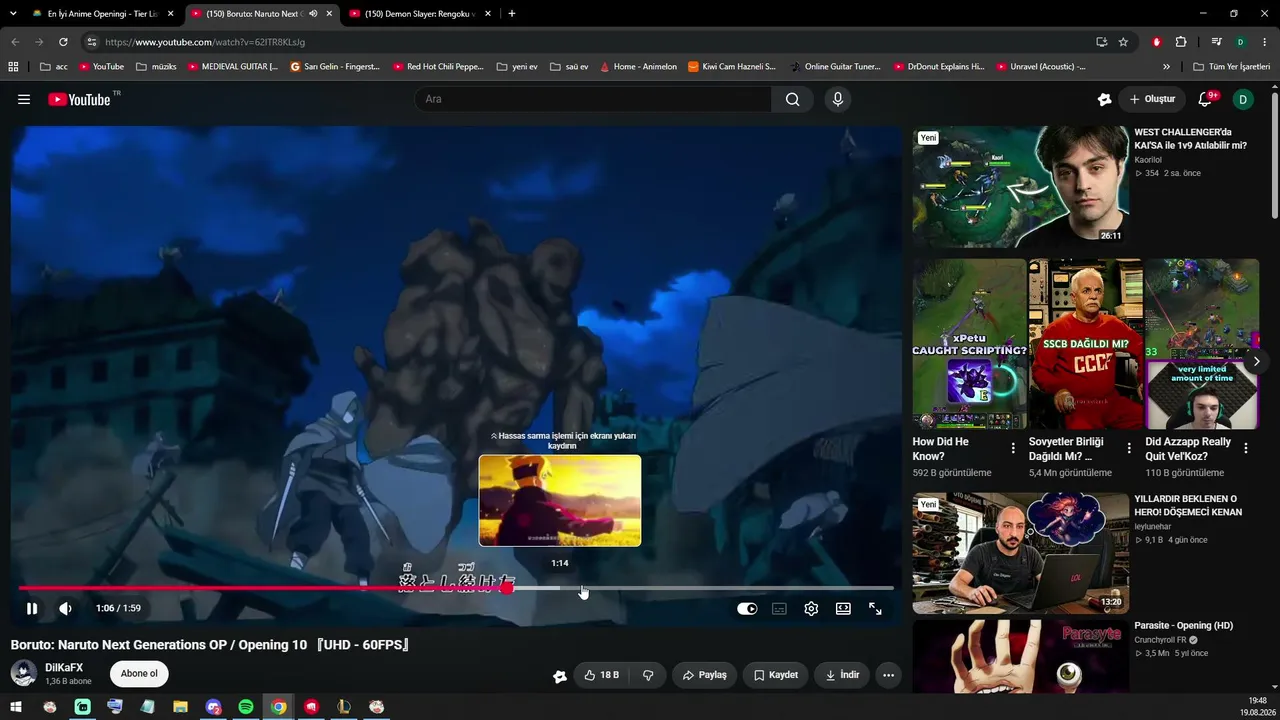
Task: Open the müziks bookmarks folder
Action: coord(156,67)
